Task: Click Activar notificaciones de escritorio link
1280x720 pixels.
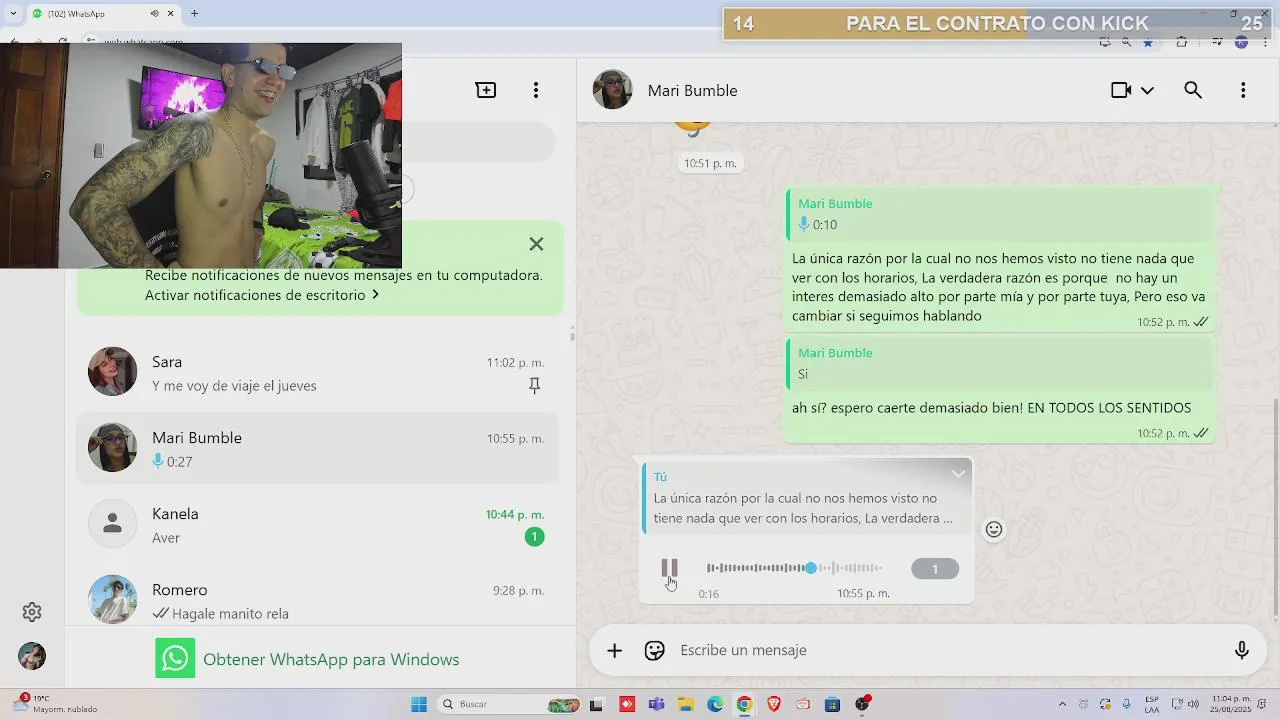Action: click(x=262, y=295)
